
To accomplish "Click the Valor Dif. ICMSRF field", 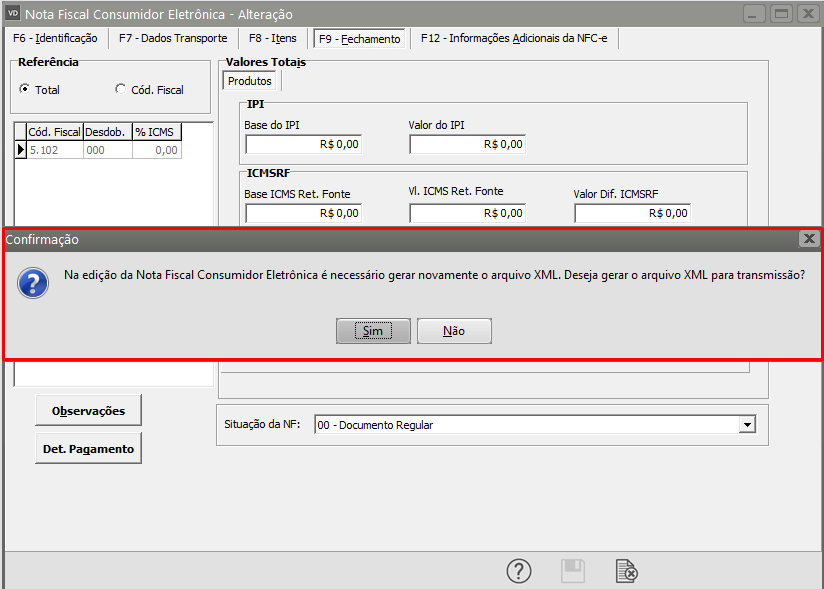I will pyautogui.click(x=632, y=213).
